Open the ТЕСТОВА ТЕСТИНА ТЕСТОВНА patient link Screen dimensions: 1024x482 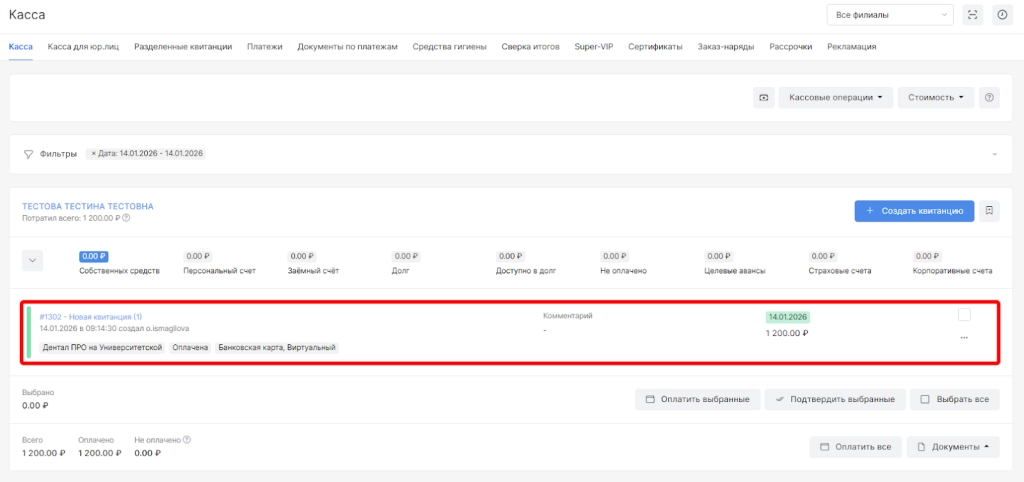point(88,206)
